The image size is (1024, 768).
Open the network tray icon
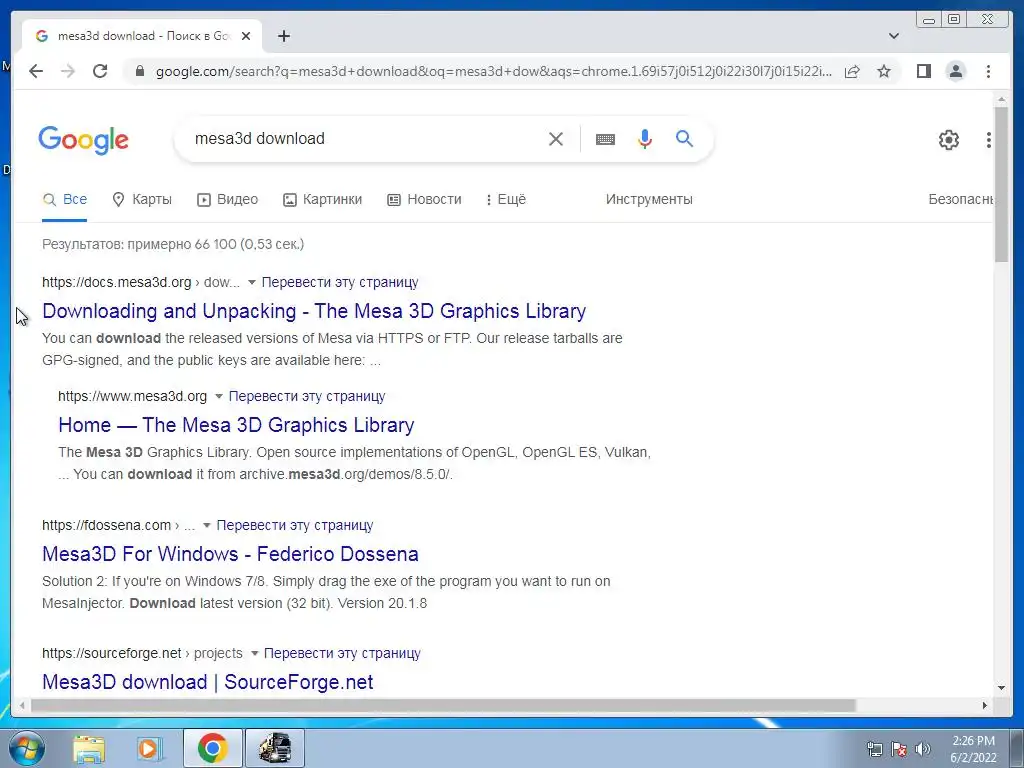click(x=874, y=749)
